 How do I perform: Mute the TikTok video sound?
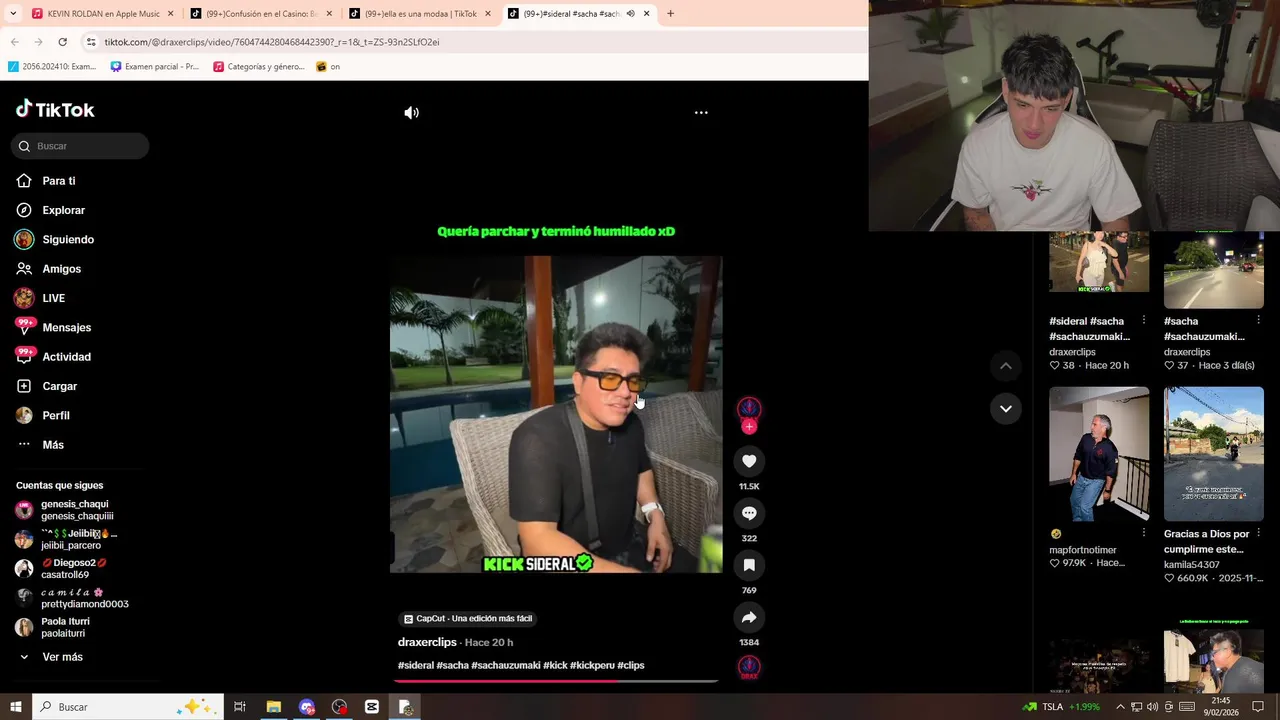click(x=411, y=113)
